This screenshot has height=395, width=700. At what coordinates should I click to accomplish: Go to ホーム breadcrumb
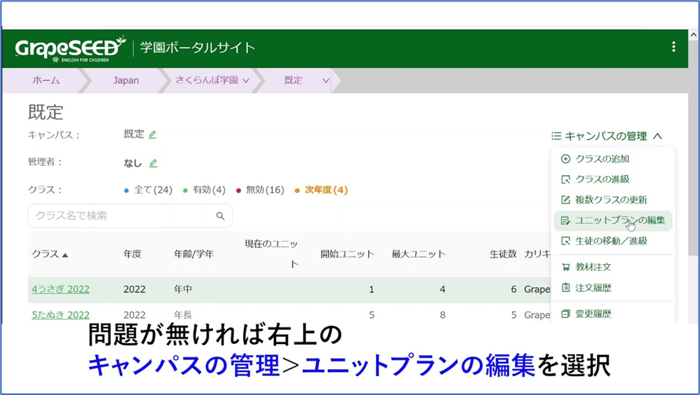coord(46,80)
